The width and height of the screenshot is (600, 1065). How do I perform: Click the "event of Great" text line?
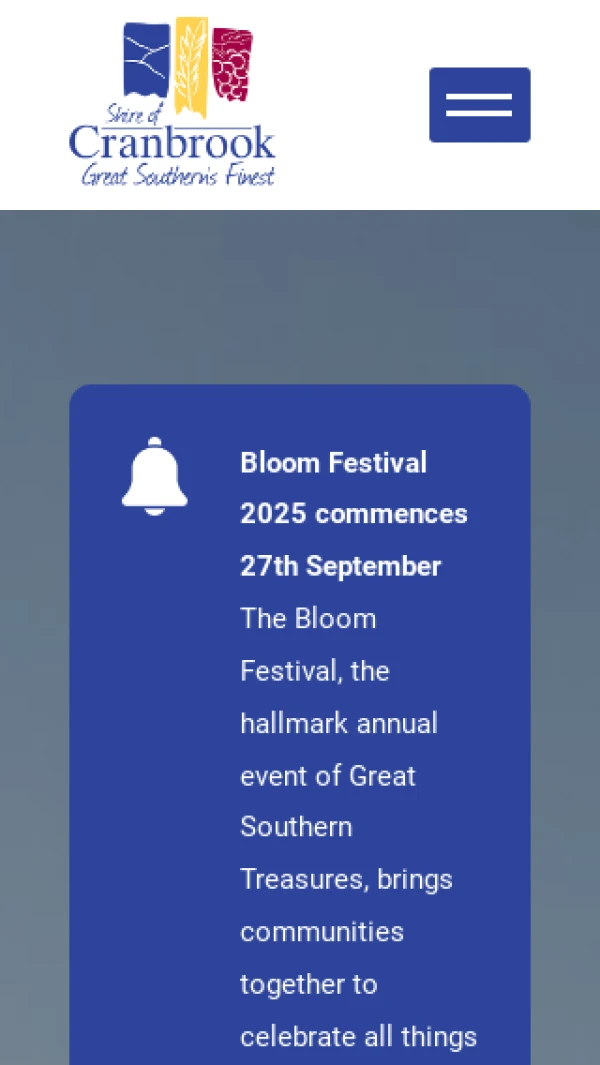tap(327, 775)
